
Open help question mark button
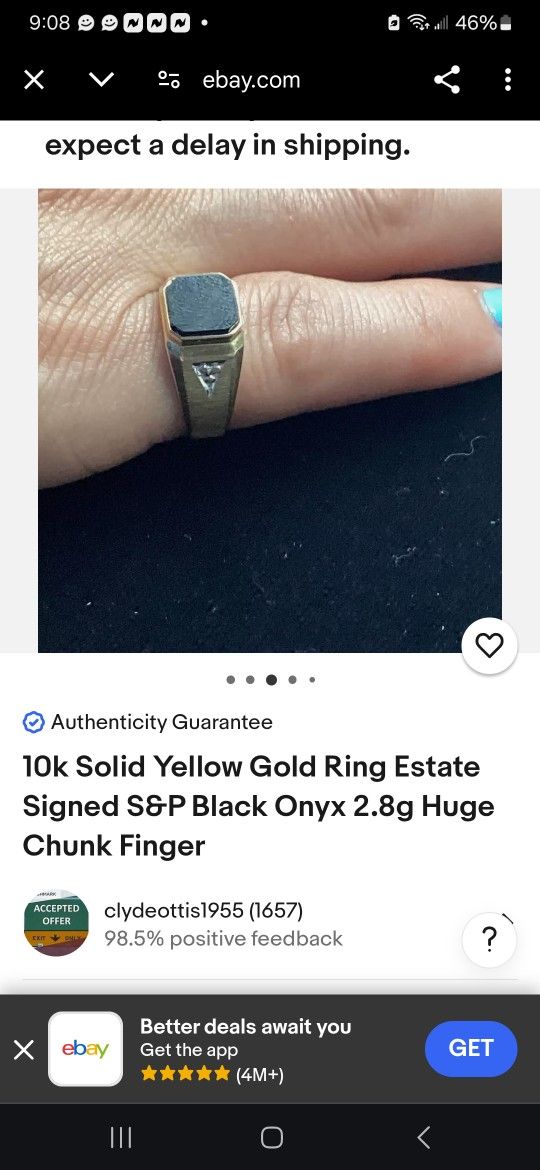(489, 940)
